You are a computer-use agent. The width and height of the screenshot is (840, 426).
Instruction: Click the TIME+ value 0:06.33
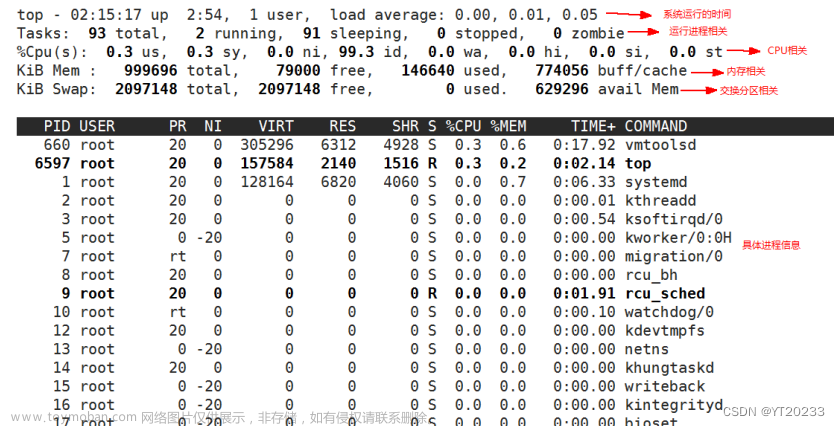(584, 182)
